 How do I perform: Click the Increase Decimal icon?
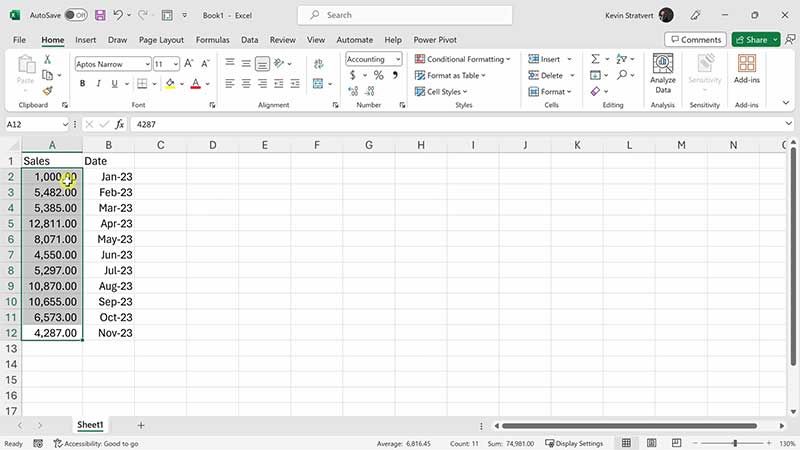point(353,91)
